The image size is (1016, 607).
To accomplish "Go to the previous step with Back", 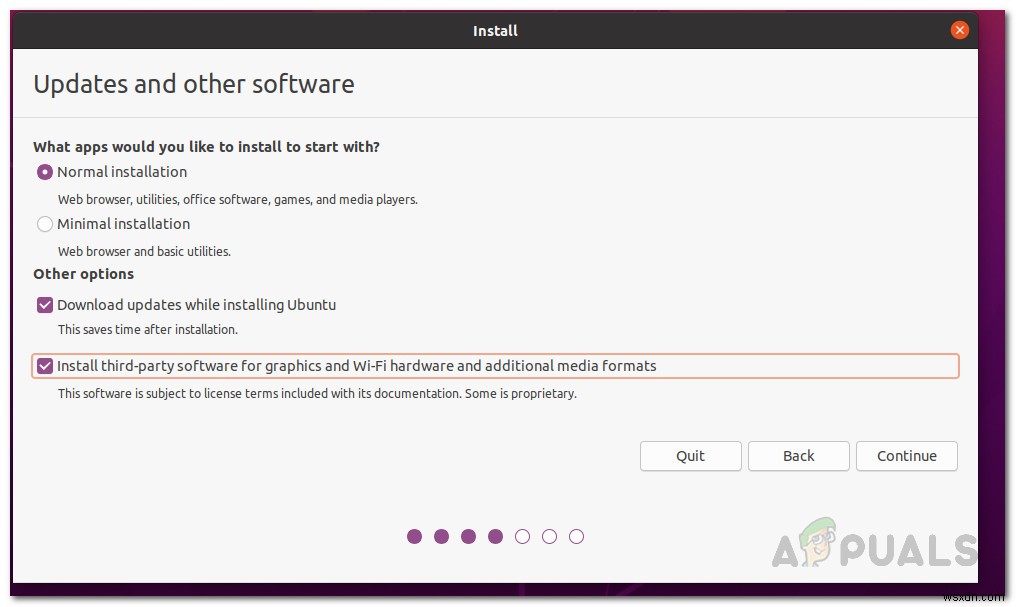I will (x=798, y=456).
